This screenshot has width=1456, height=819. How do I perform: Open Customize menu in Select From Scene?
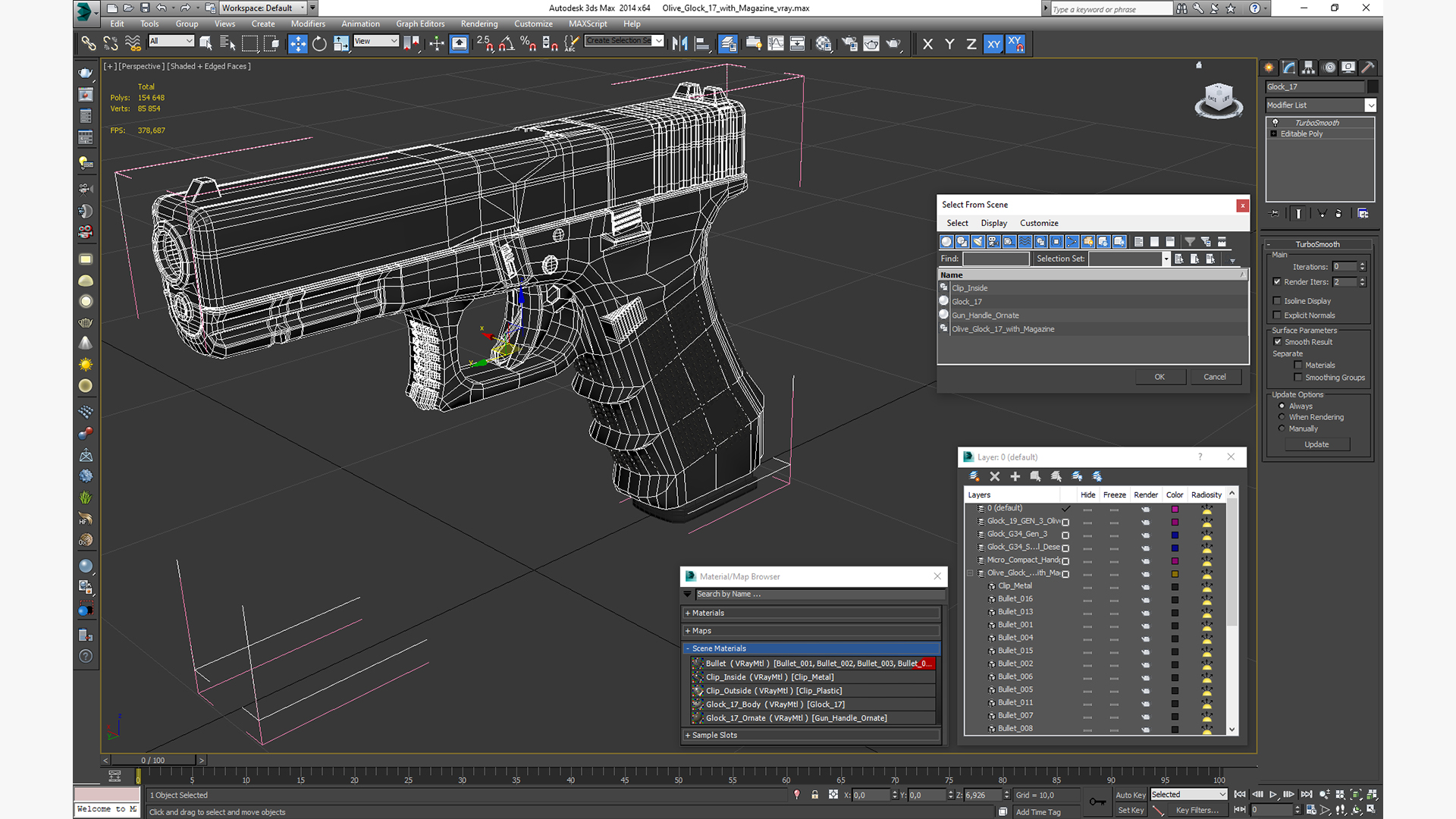point(1039,223)
